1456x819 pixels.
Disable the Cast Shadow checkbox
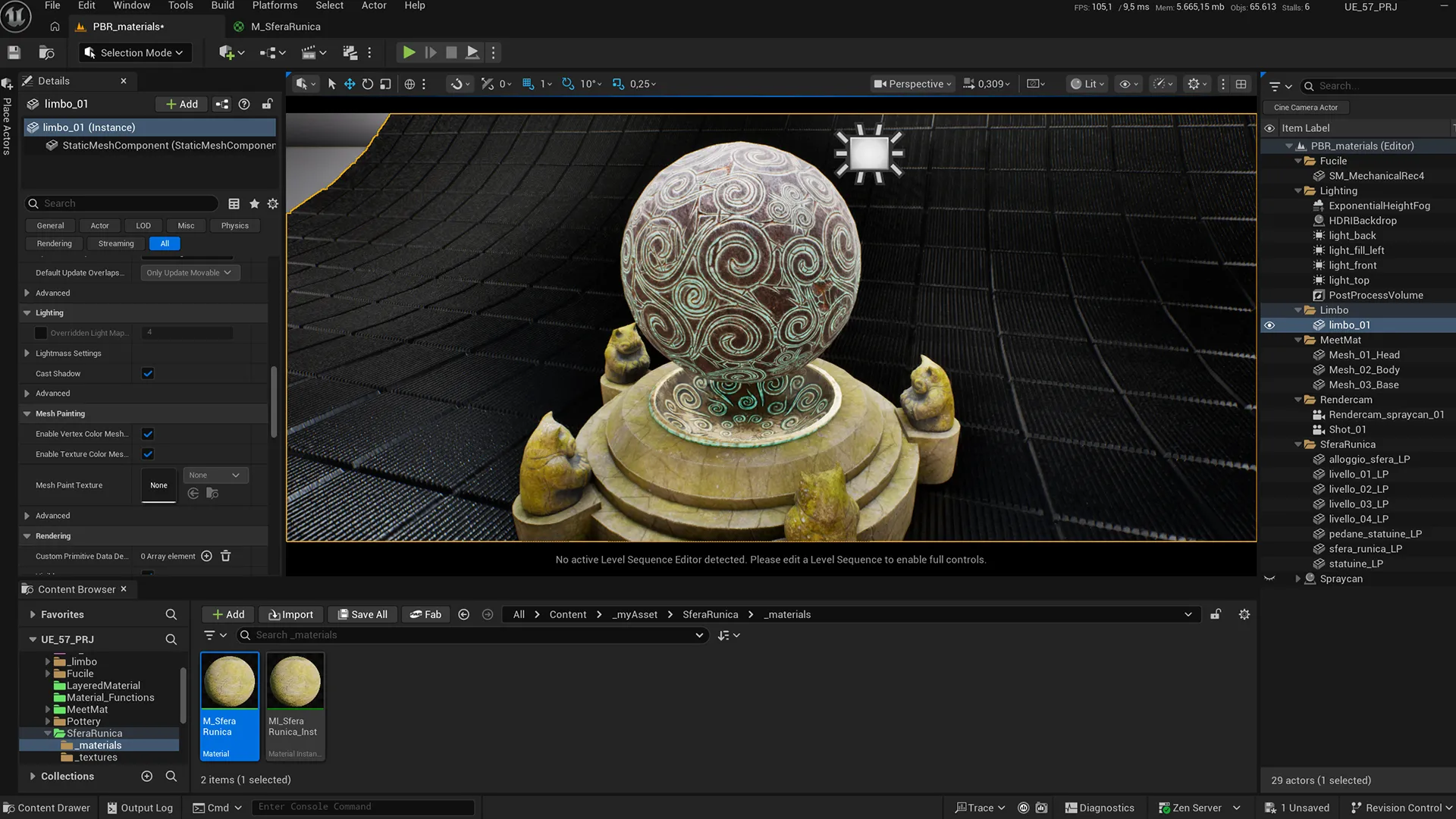point(148,373)
